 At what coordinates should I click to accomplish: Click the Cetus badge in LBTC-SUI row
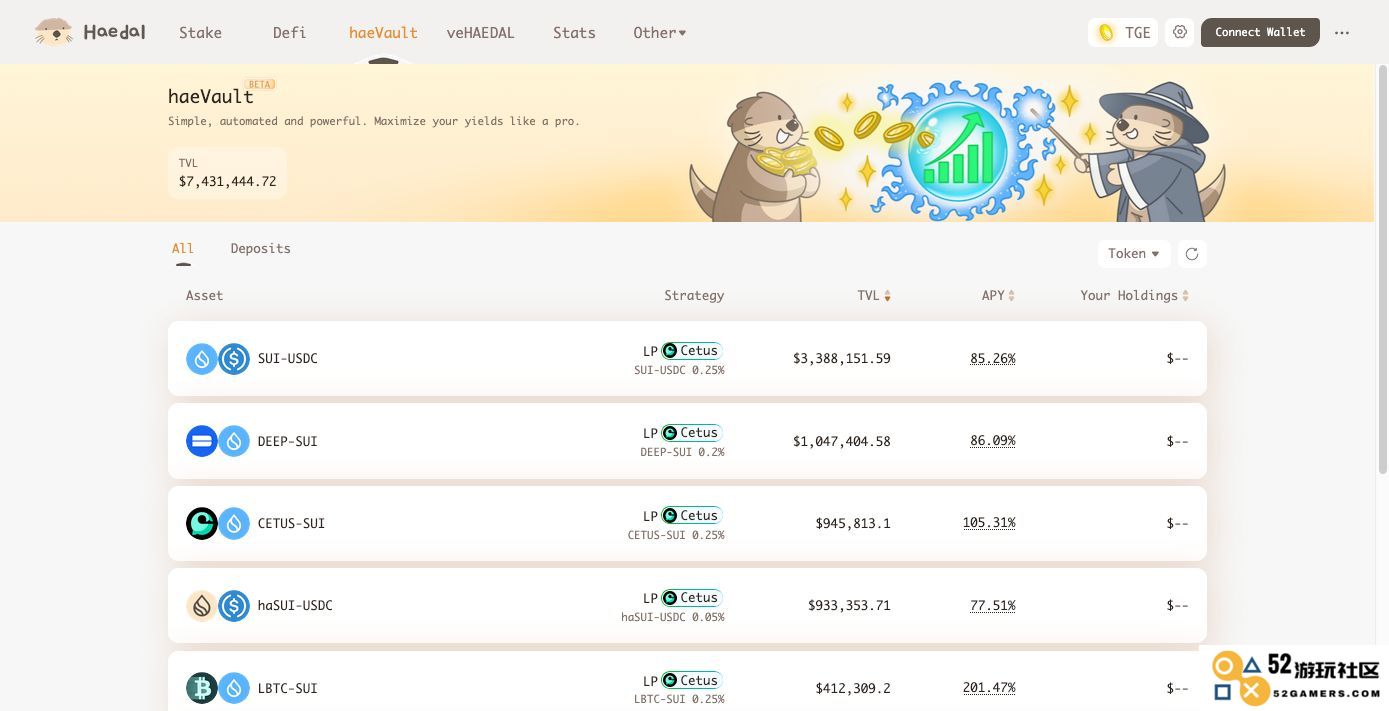(691, 680)
